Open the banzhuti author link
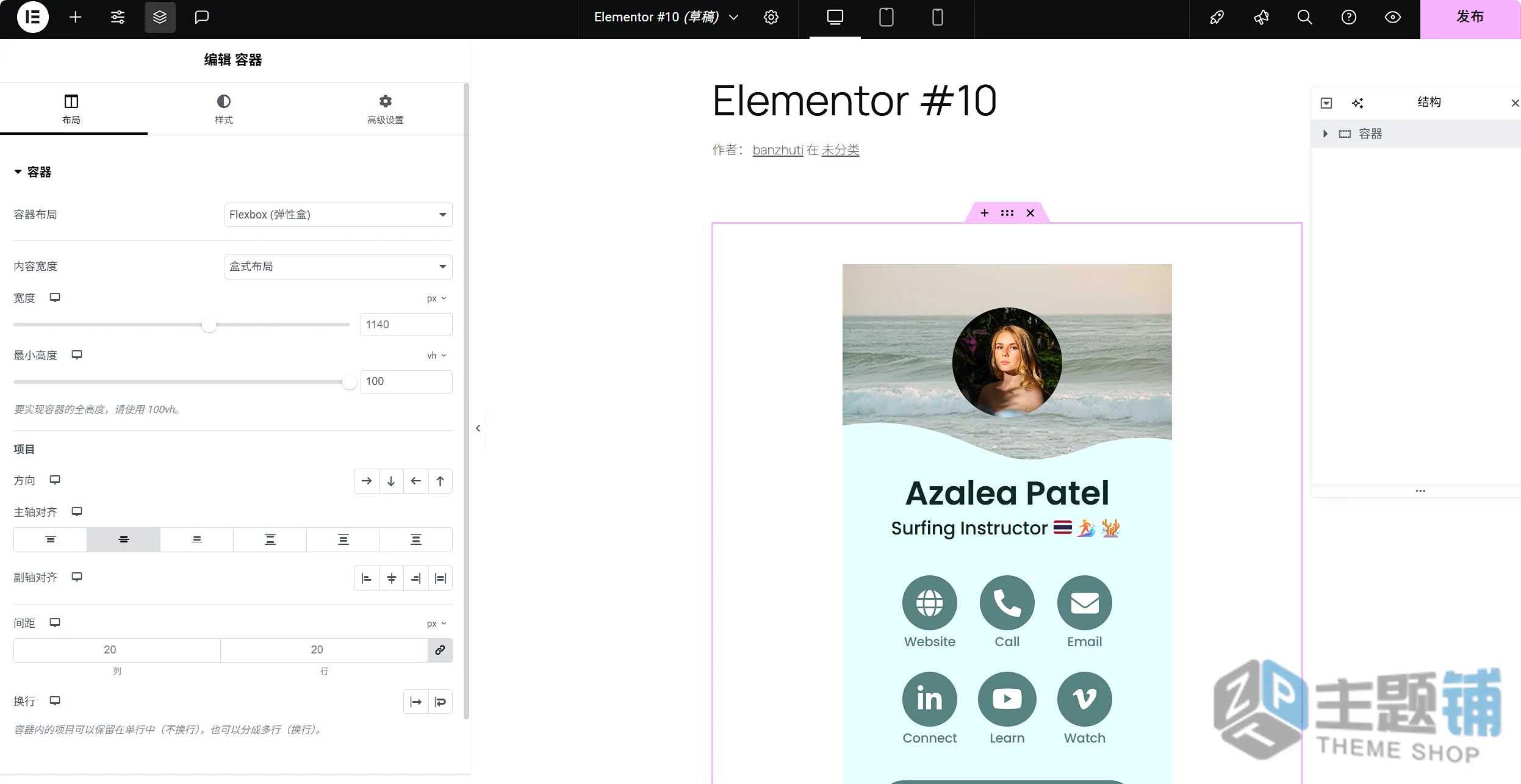 point(778,150)
